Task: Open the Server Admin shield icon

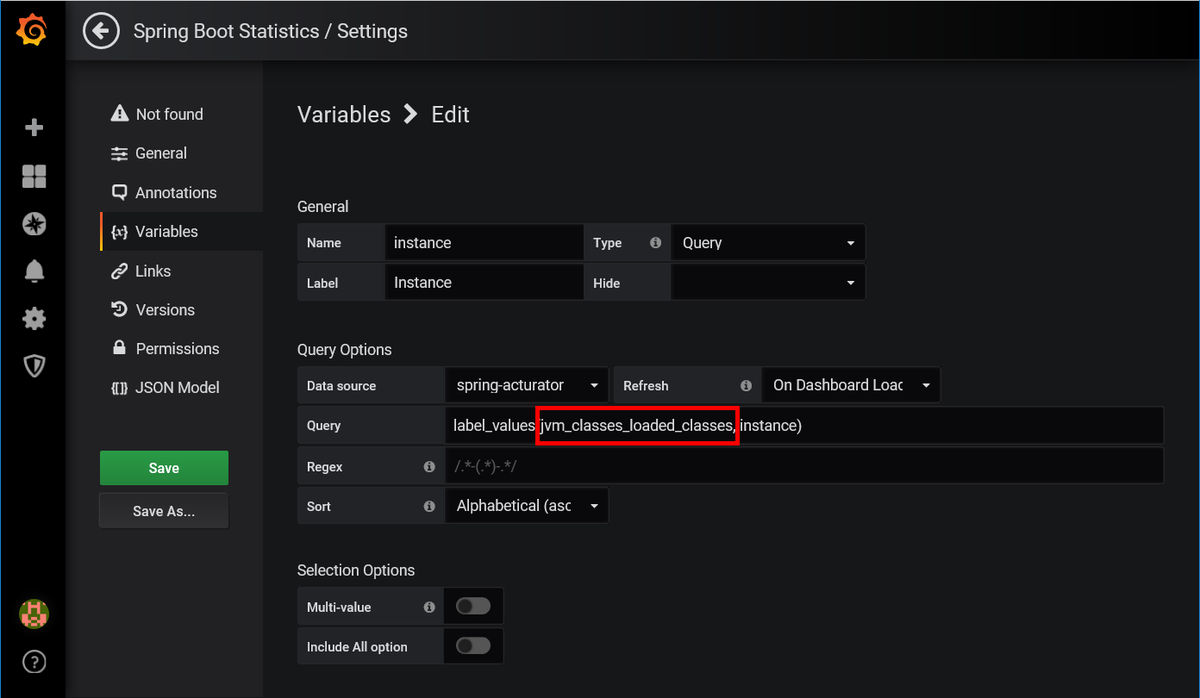Action: [x=34, y=366]
